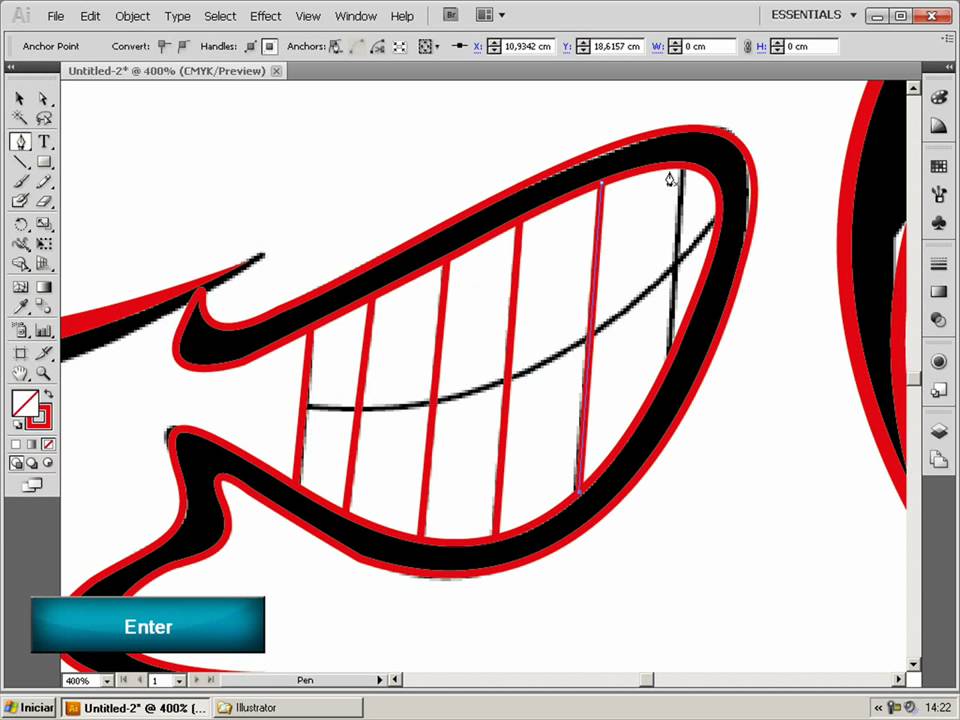The height and width of the screenshot is (720, 960).
Task: Switch to Illustrator folder taskbar button
Action: click(x=288, y=708)
